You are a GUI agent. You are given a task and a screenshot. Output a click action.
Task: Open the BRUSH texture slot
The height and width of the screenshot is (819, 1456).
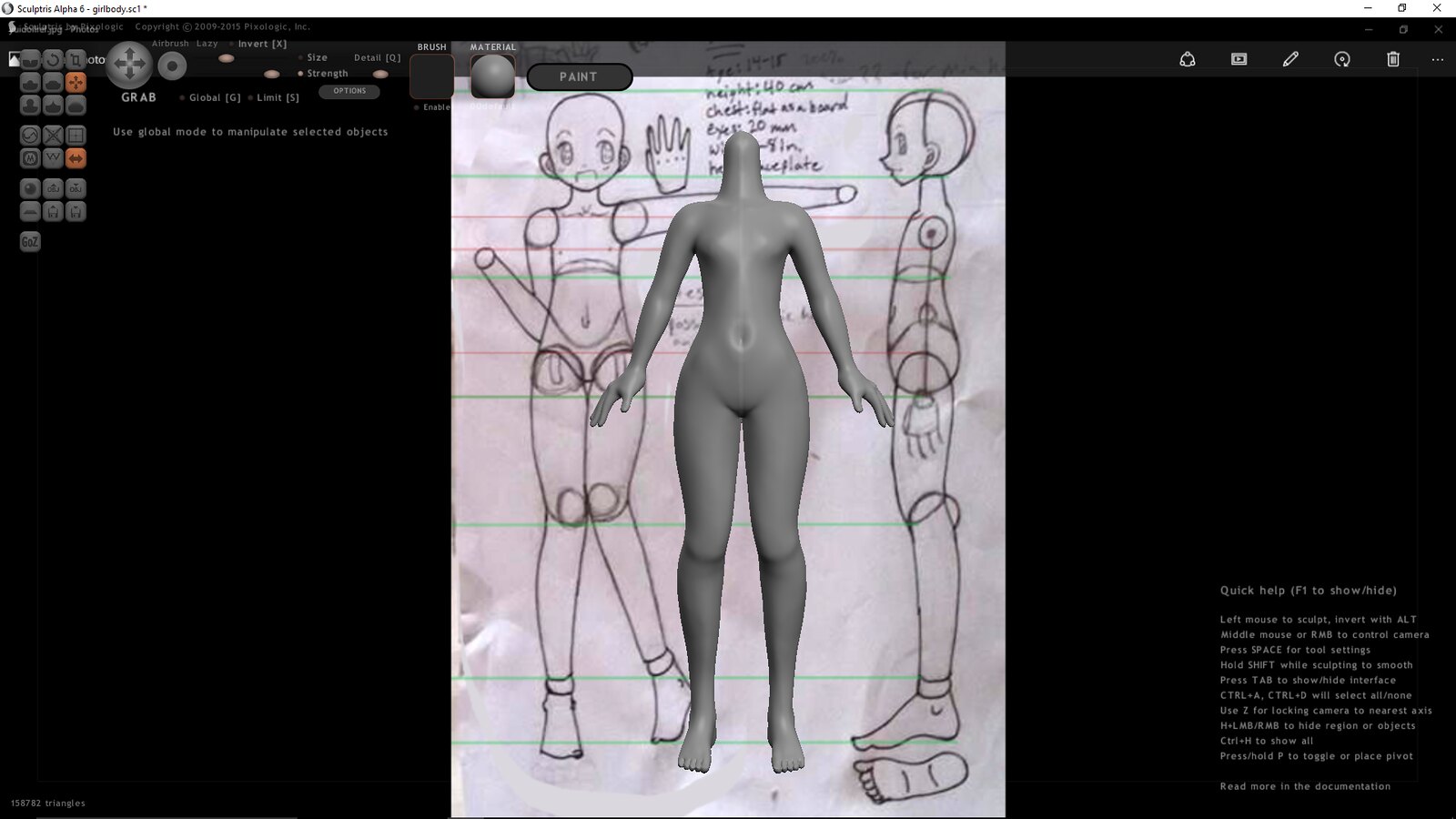(x=431, y=76)
